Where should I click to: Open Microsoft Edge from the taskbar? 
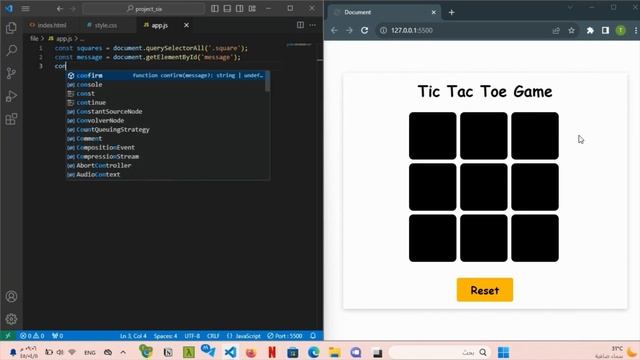point(313,352)
